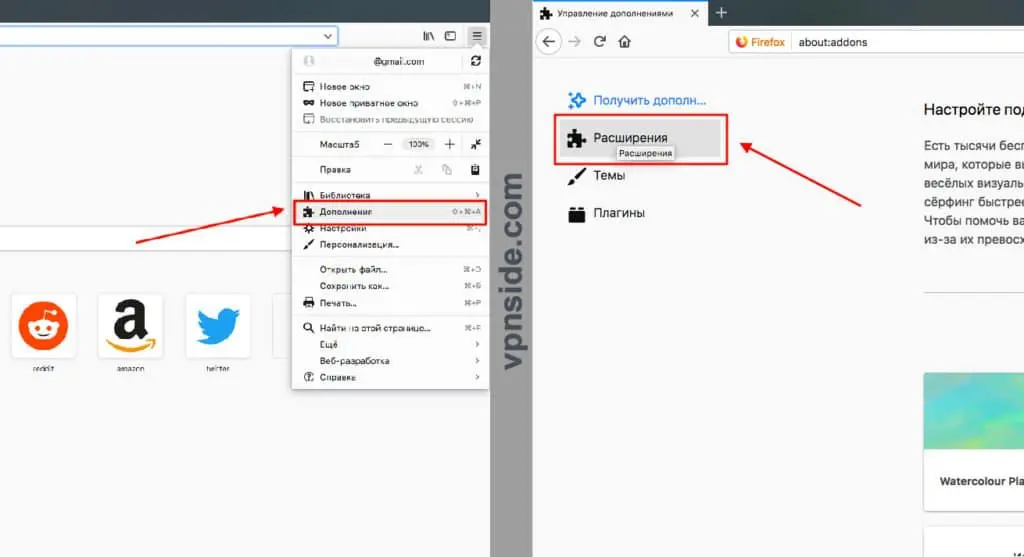The image size is (1024, 557).
Task: Expand the Библиотека submenu
Action: 390,195
